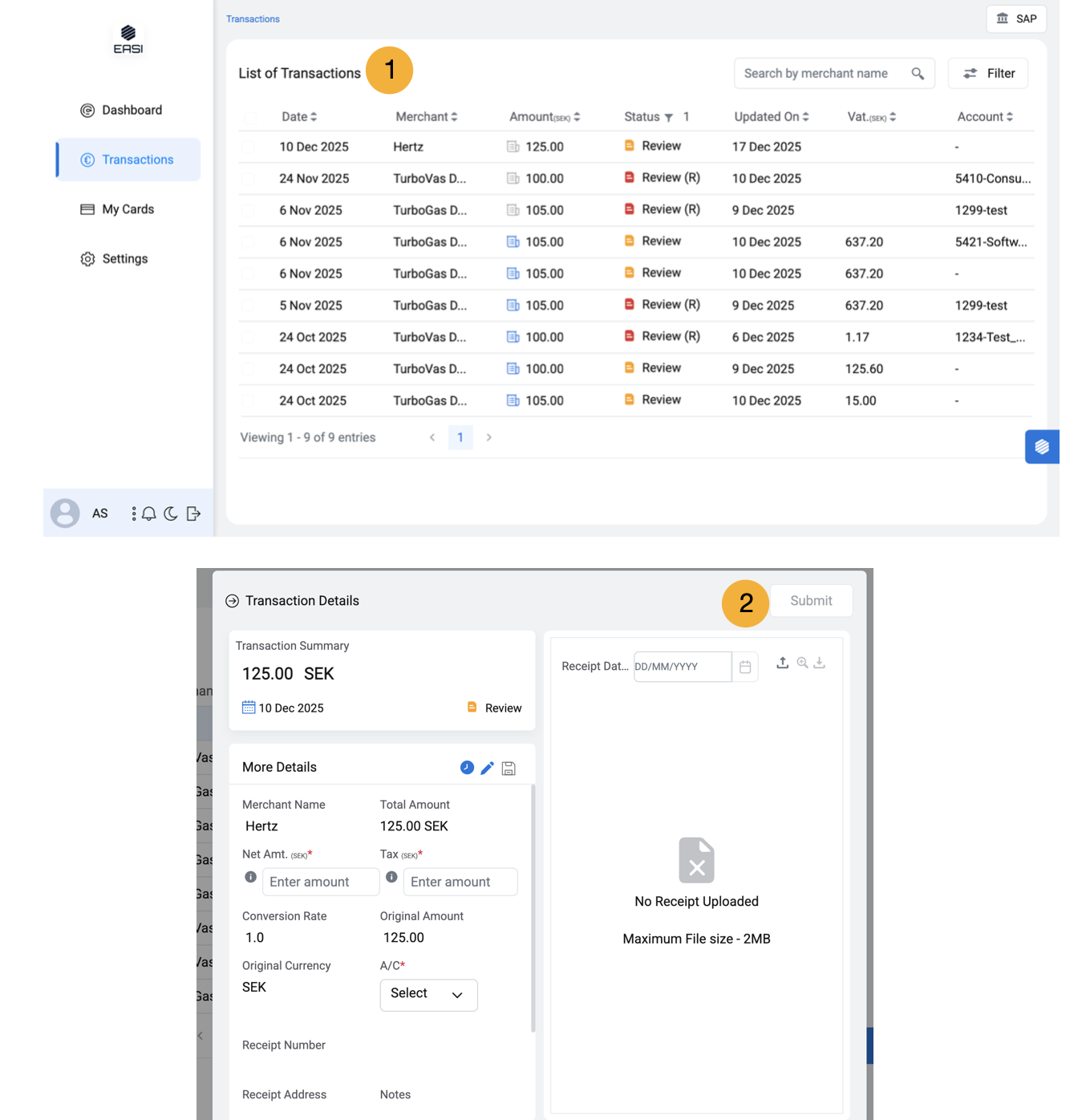Go to My Cards in sidebar
Viewport: 1078px width, 1120px height.
click(128, 209)
